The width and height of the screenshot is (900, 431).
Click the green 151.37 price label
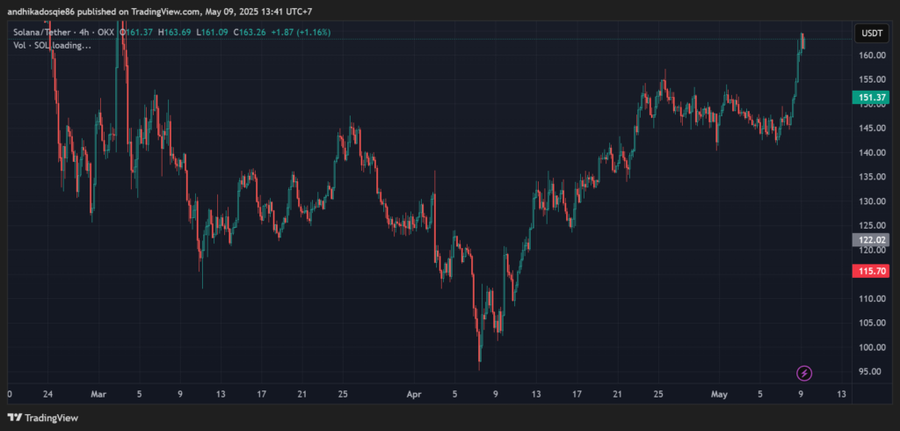pyautogui.click(x=870, y=98)
